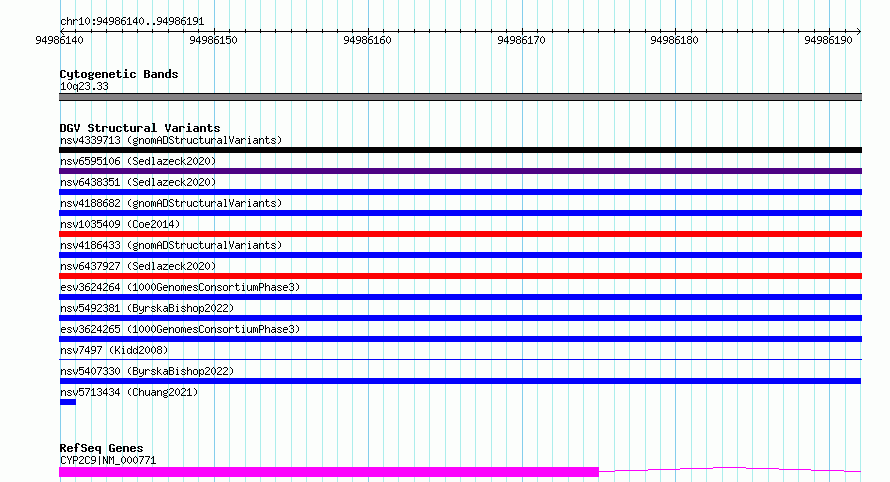
Task: Click the 10q23.33 cytogenetic band label
Action: [84, 86]
